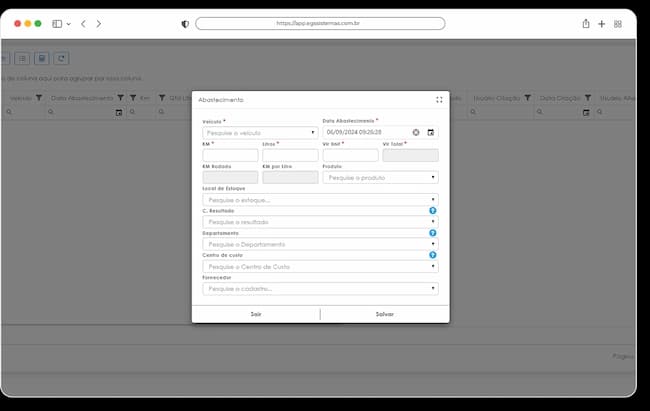Click the KM Rodado disabled field
This screenshot has width=650, height=411.
tap(230, 178)
